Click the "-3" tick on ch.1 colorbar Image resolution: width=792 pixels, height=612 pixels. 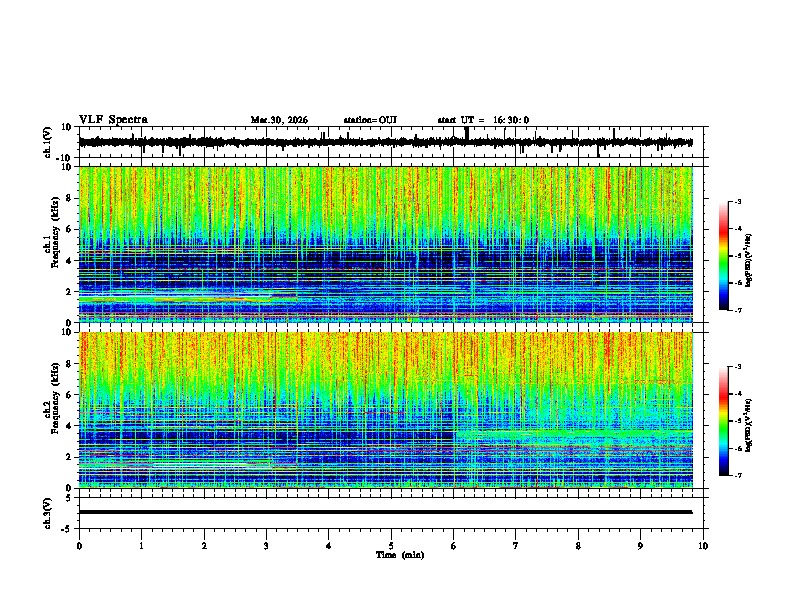(738, 201)
